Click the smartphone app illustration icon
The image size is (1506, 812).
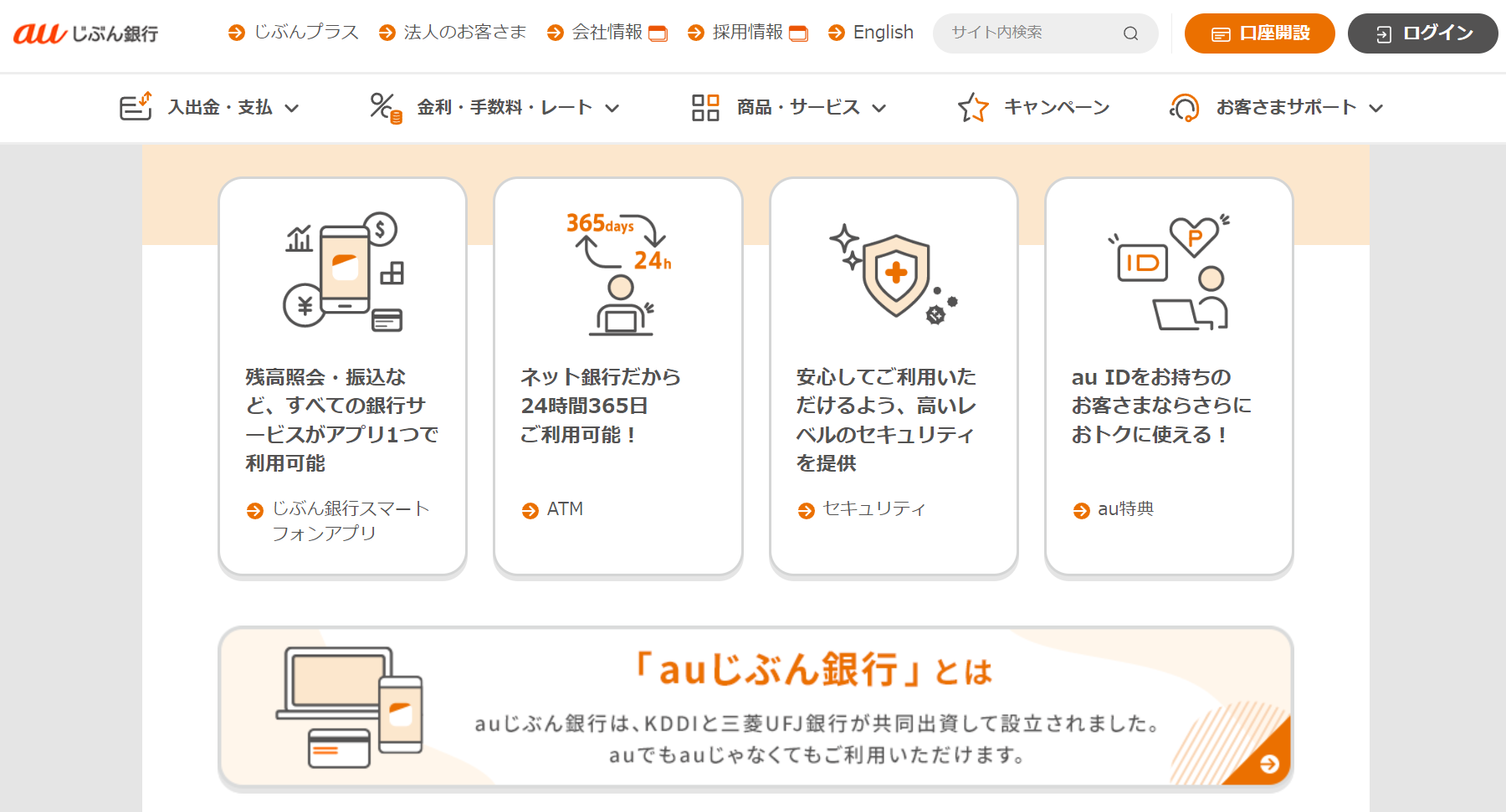pyautogui.click(x=343, y=272)
